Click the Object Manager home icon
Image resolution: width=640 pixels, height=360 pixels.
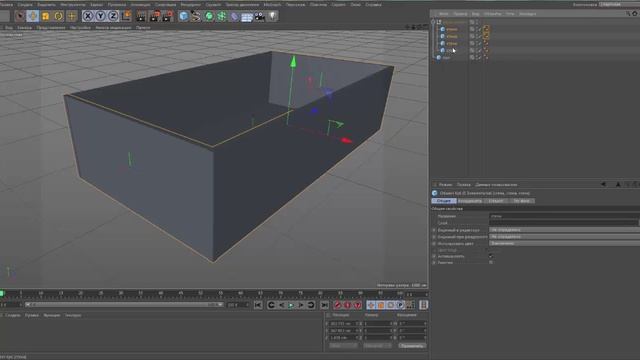(635, 14)
